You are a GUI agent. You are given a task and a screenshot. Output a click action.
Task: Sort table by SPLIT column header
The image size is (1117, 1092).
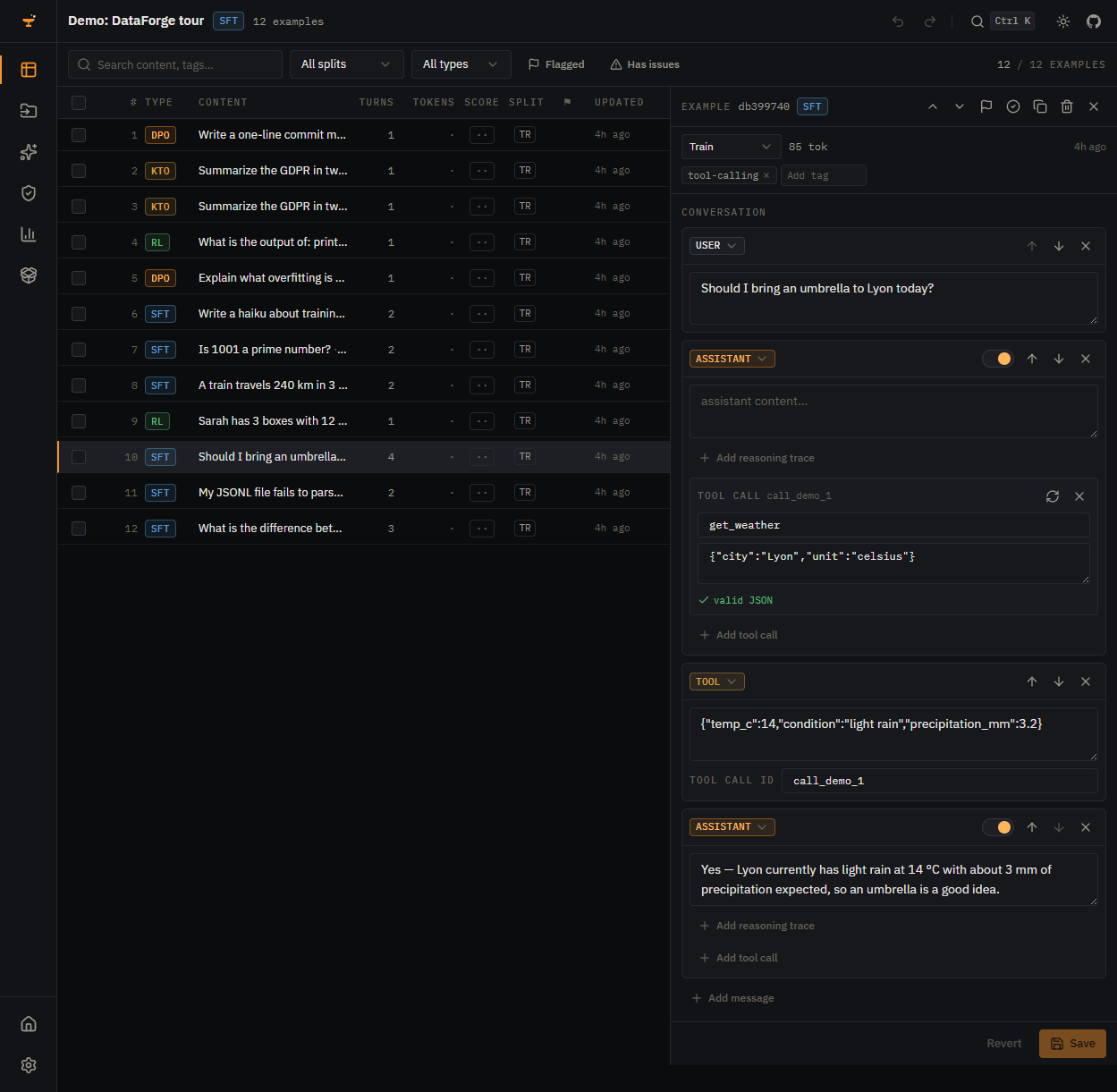(527, 103)
